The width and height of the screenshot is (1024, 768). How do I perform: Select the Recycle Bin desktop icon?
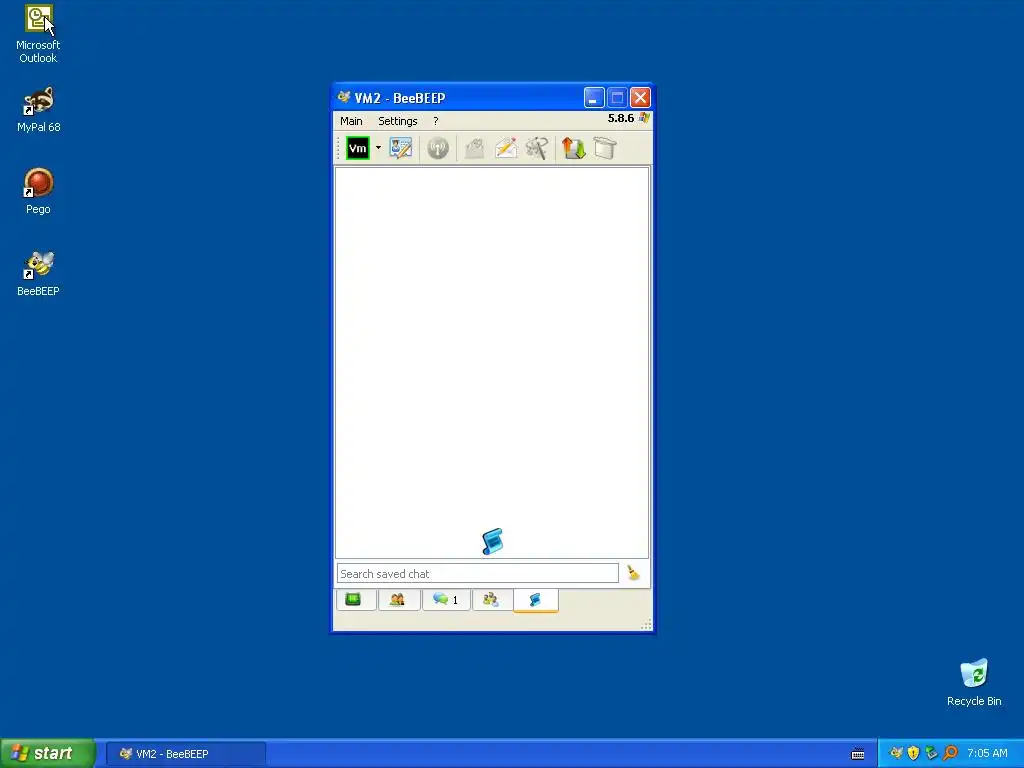pyautogui.click(x=974, y=682)
